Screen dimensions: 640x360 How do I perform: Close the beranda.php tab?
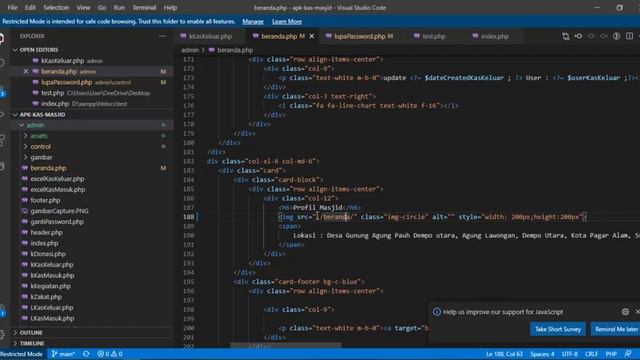click(312, 36)
